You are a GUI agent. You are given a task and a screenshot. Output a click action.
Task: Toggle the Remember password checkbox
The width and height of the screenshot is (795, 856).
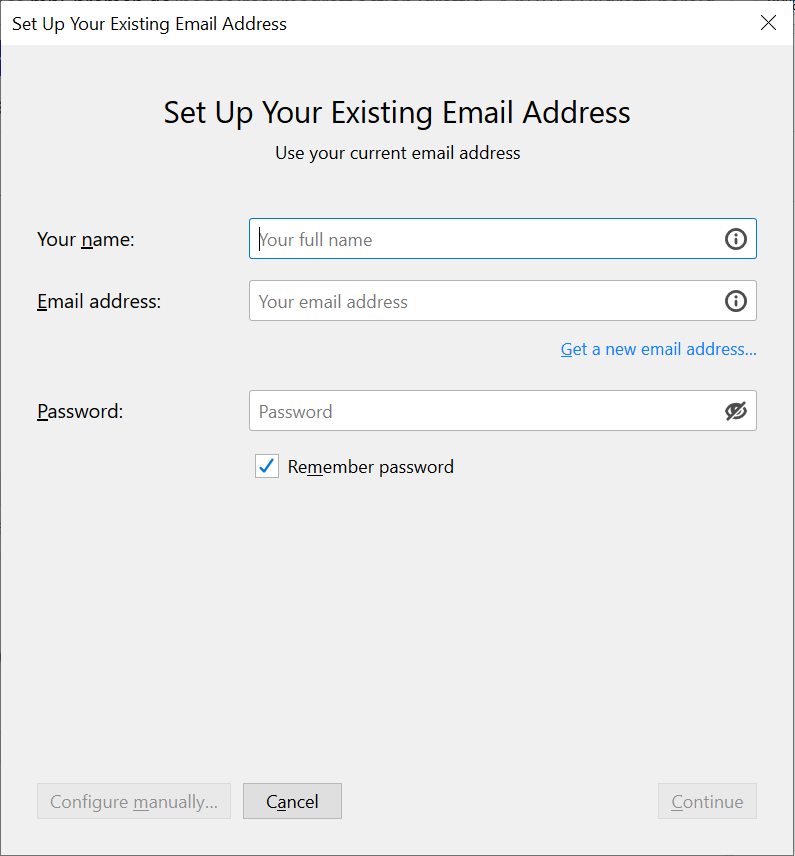click(x=267, y=466)
